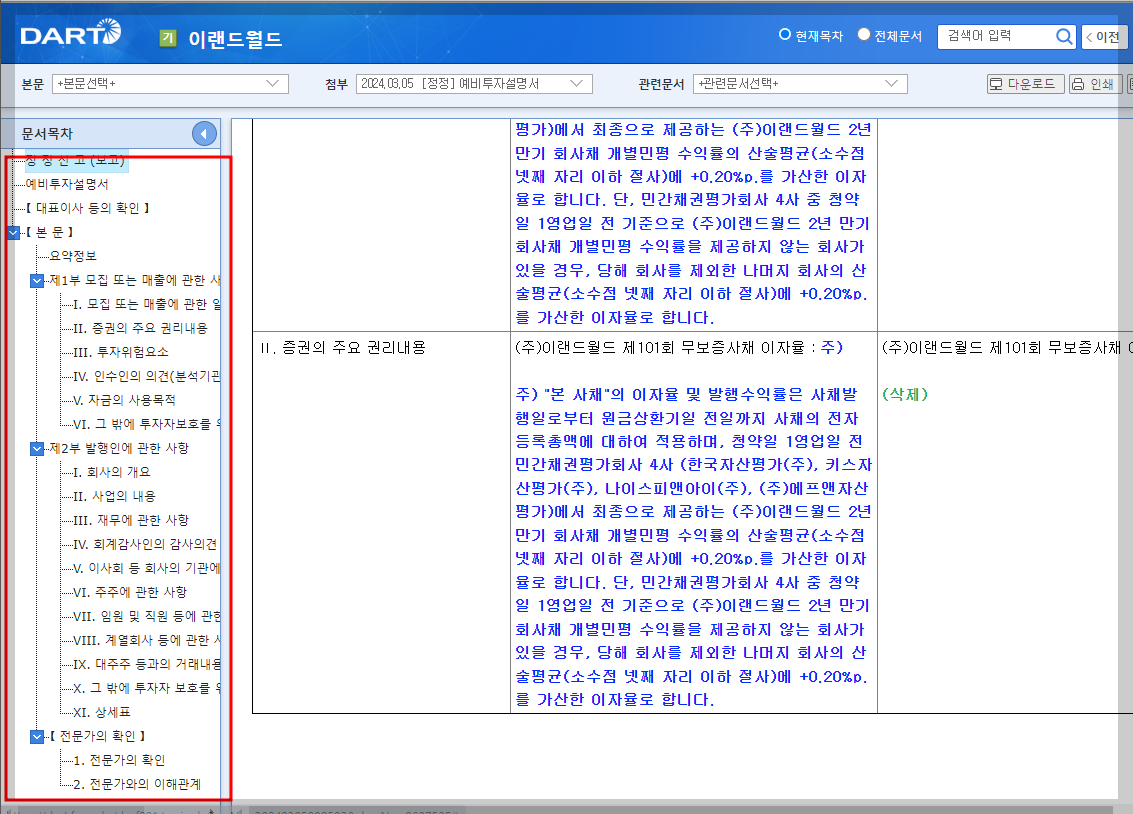
Task: Open II. 사업의 내용 tree item
Action: point(114,496)
